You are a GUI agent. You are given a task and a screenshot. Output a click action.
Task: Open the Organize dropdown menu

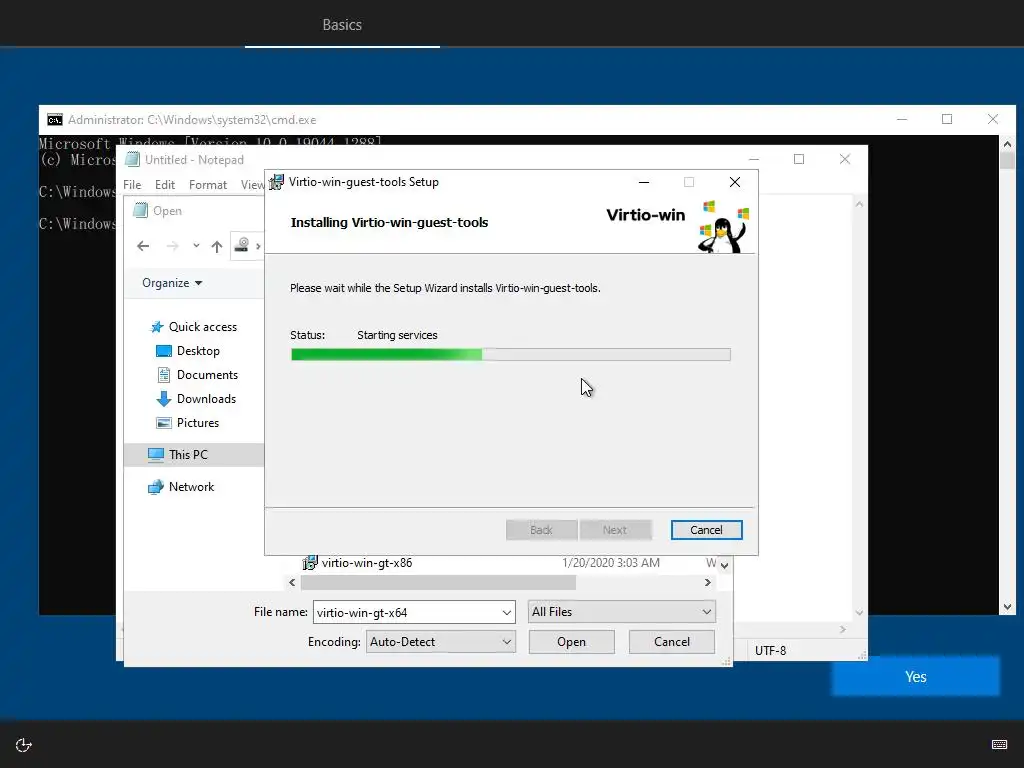(x=172, y=283)
